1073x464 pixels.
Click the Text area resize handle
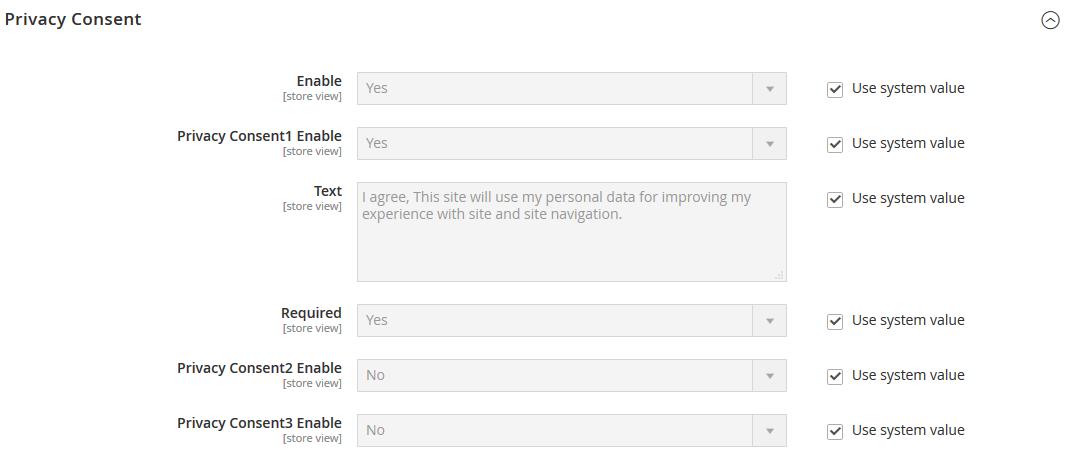[779, 274]
